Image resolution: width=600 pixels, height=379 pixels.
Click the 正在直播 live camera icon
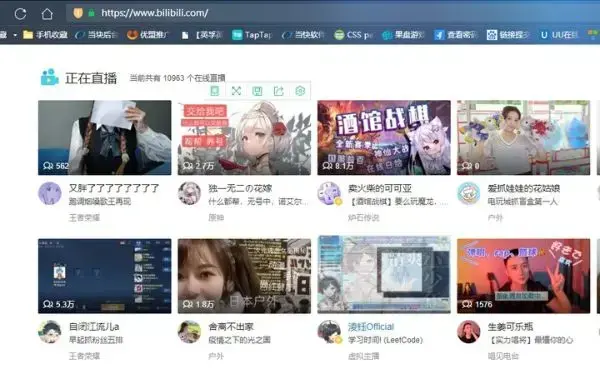(49, 78)
